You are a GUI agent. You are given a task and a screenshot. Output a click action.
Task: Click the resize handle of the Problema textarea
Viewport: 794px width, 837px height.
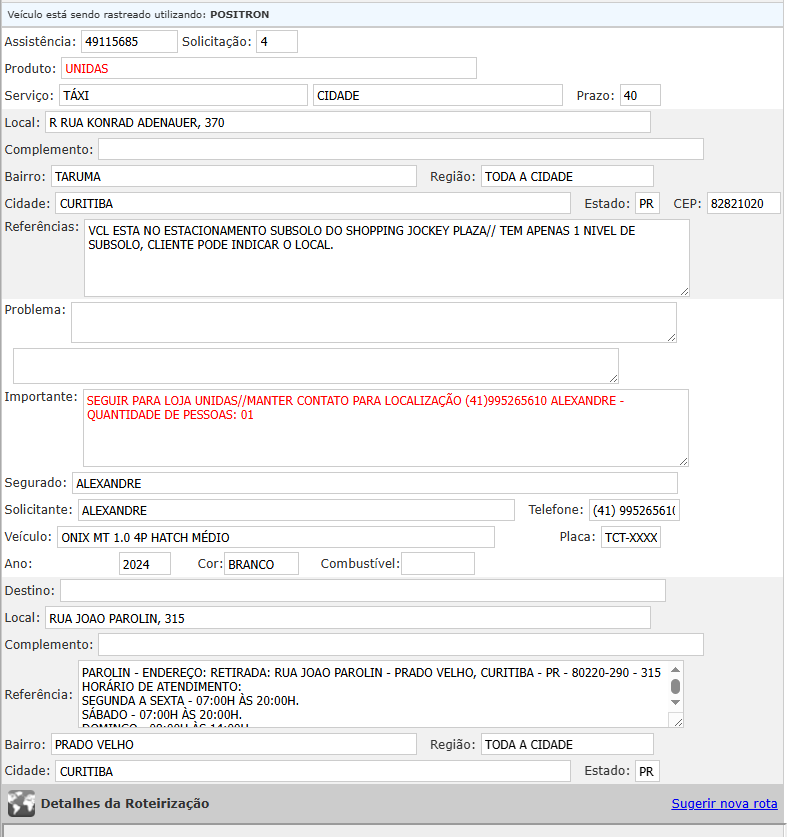click(x=671, y=336)
